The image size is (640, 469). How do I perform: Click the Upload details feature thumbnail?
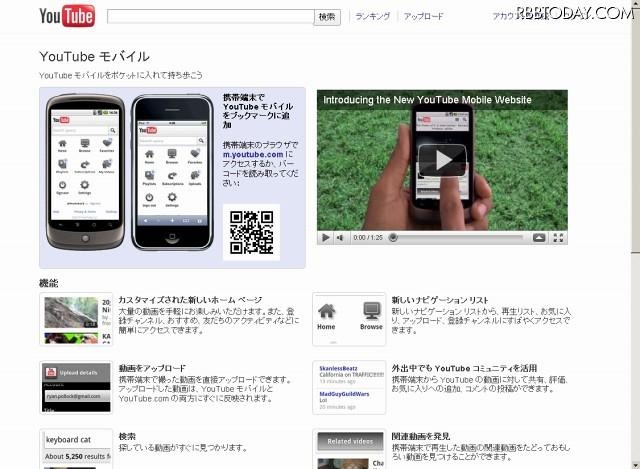pos(75,387)
